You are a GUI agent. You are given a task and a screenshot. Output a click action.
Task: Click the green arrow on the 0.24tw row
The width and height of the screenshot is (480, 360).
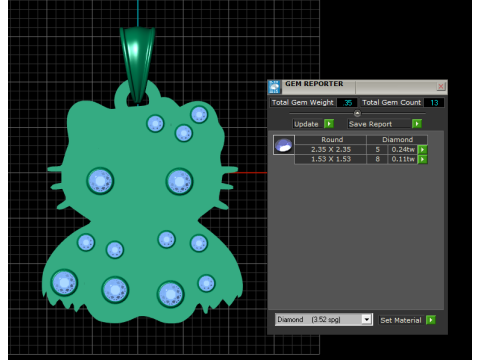click(x=422, y=149)
